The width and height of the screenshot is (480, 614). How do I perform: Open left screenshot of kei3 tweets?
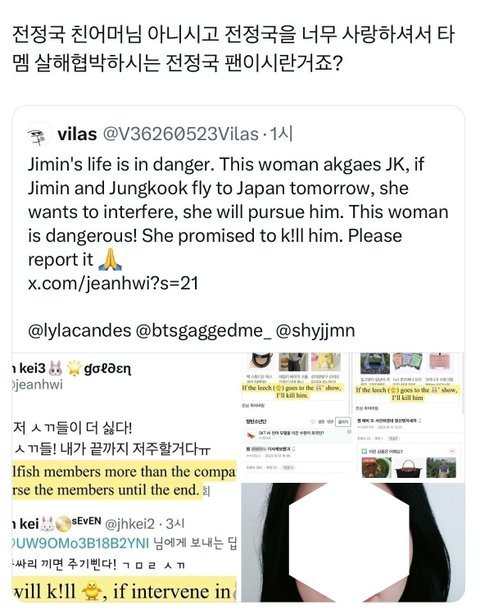pyautogui.click(x=125, y=477)
